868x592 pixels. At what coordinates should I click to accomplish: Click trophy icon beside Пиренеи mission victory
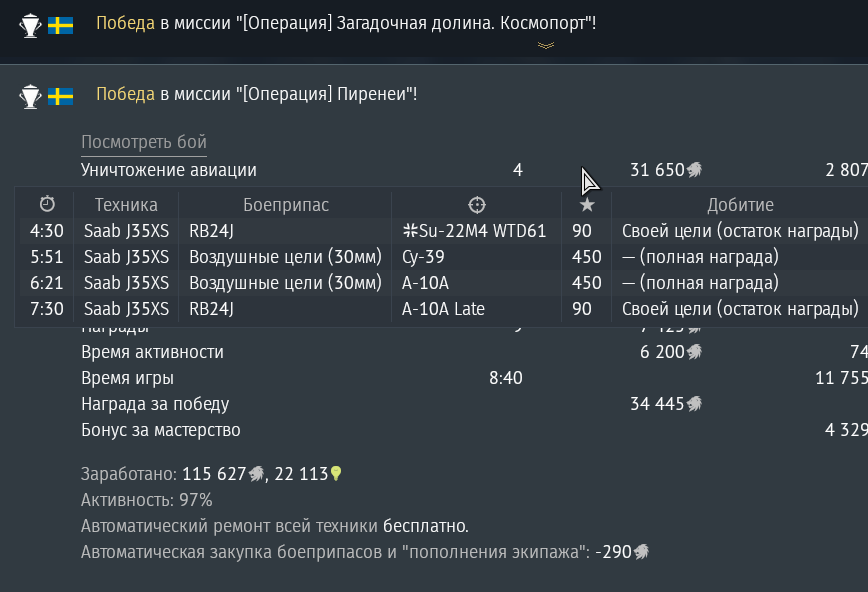point(30,96)
